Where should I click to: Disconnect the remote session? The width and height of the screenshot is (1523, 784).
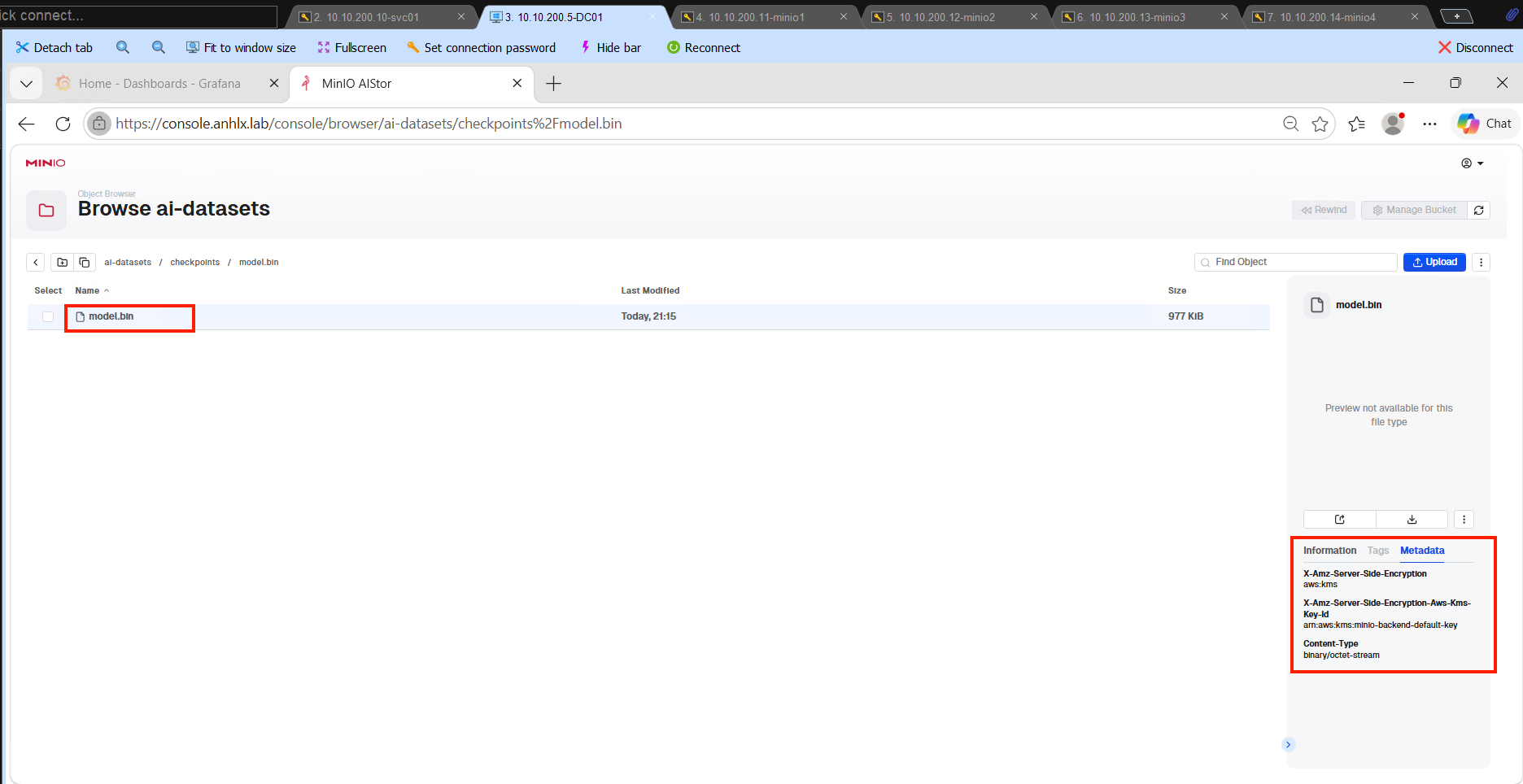point(1475,48)
